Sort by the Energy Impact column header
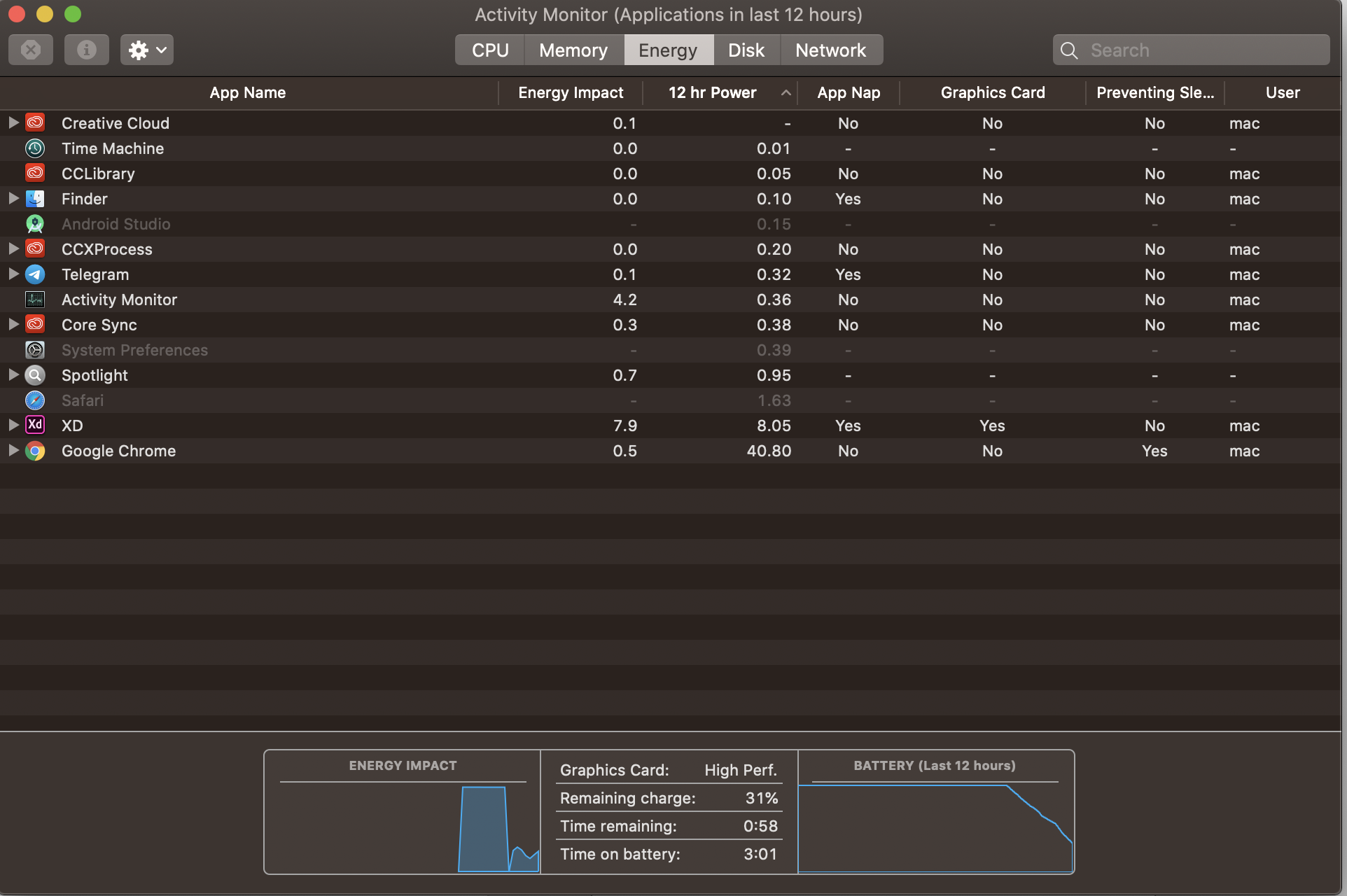 [570, 92]
